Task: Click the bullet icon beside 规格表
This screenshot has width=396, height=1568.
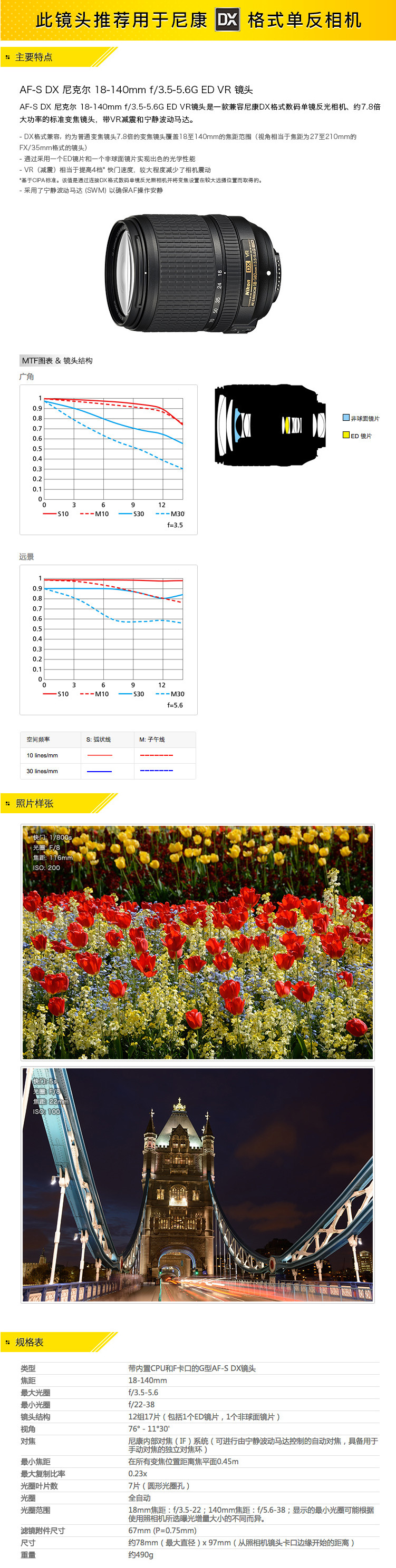Action: click(x=7, y=1342)
